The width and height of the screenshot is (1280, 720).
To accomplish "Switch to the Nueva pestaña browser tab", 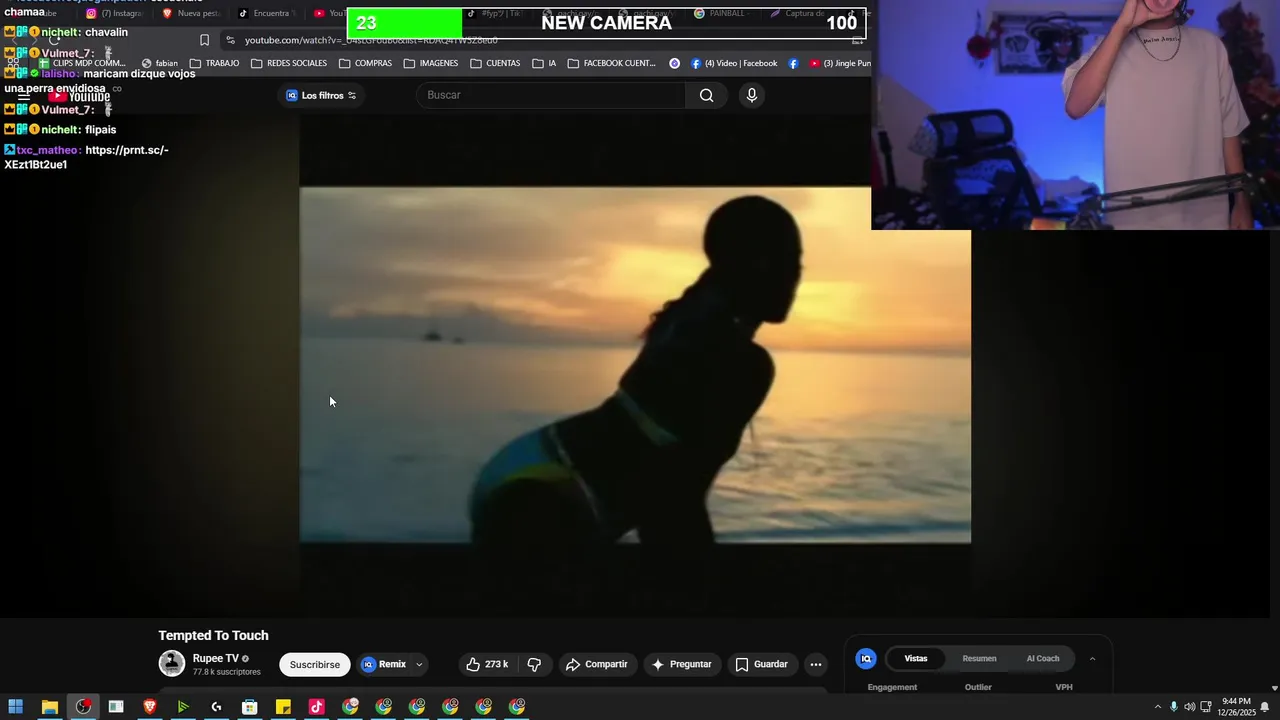I will [190, 14].
